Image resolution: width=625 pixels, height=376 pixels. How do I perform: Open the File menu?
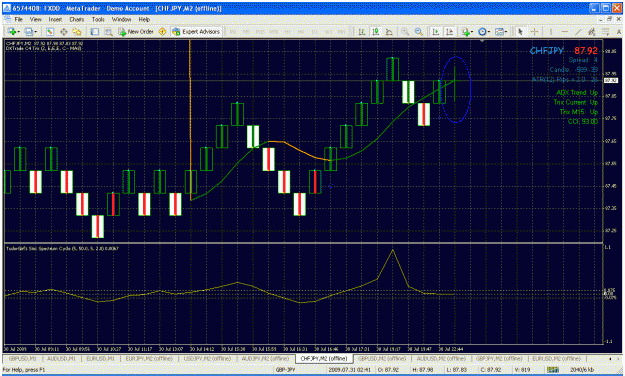(18, 19)
